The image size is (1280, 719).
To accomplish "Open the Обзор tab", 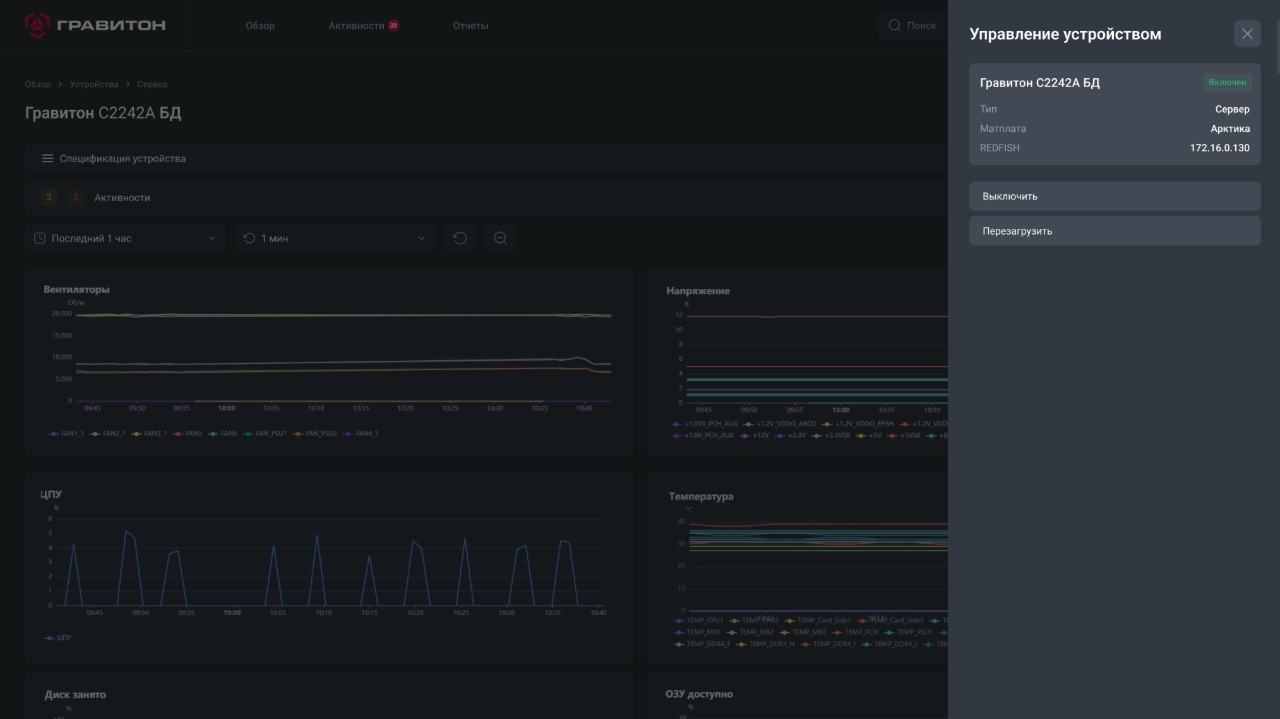I will (x=260, y=26).
